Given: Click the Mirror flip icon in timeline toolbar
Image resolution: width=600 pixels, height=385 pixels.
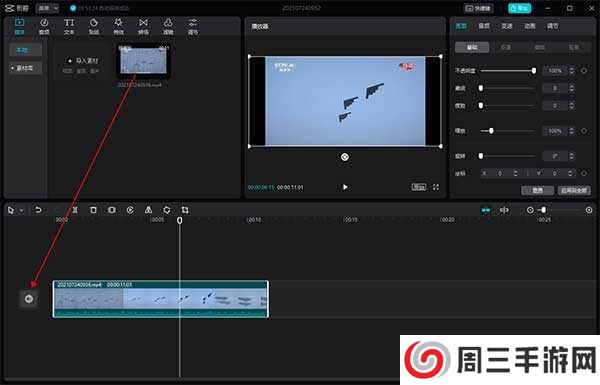Looking at the screenshot, I should click(x=148, y=210).
